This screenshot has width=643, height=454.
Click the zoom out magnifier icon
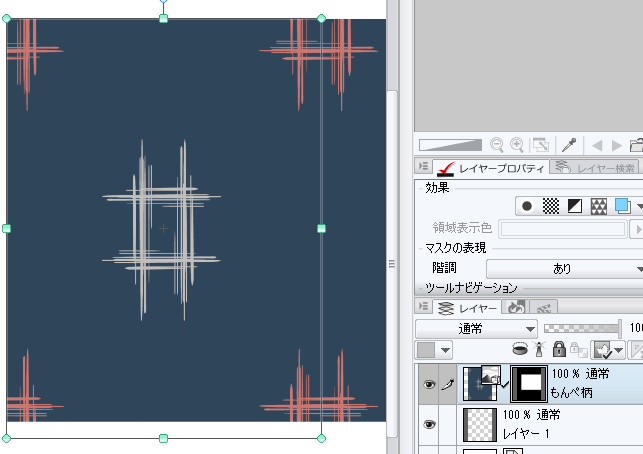(x=497, y=145)
